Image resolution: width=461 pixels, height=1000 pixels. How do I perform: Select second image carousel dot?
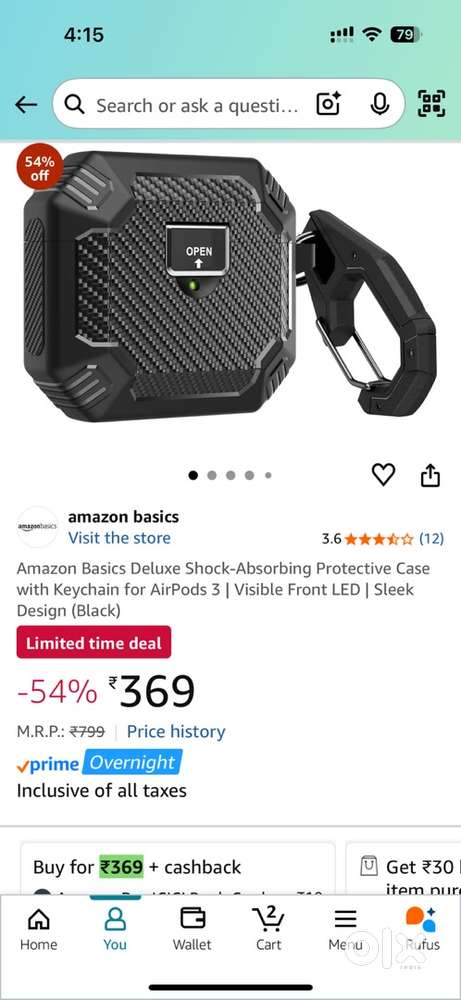(212, 475)
